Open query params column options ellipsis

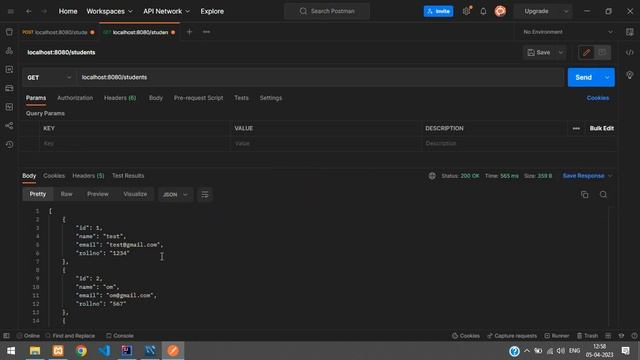pyautogui.click(x=576, y=128)
